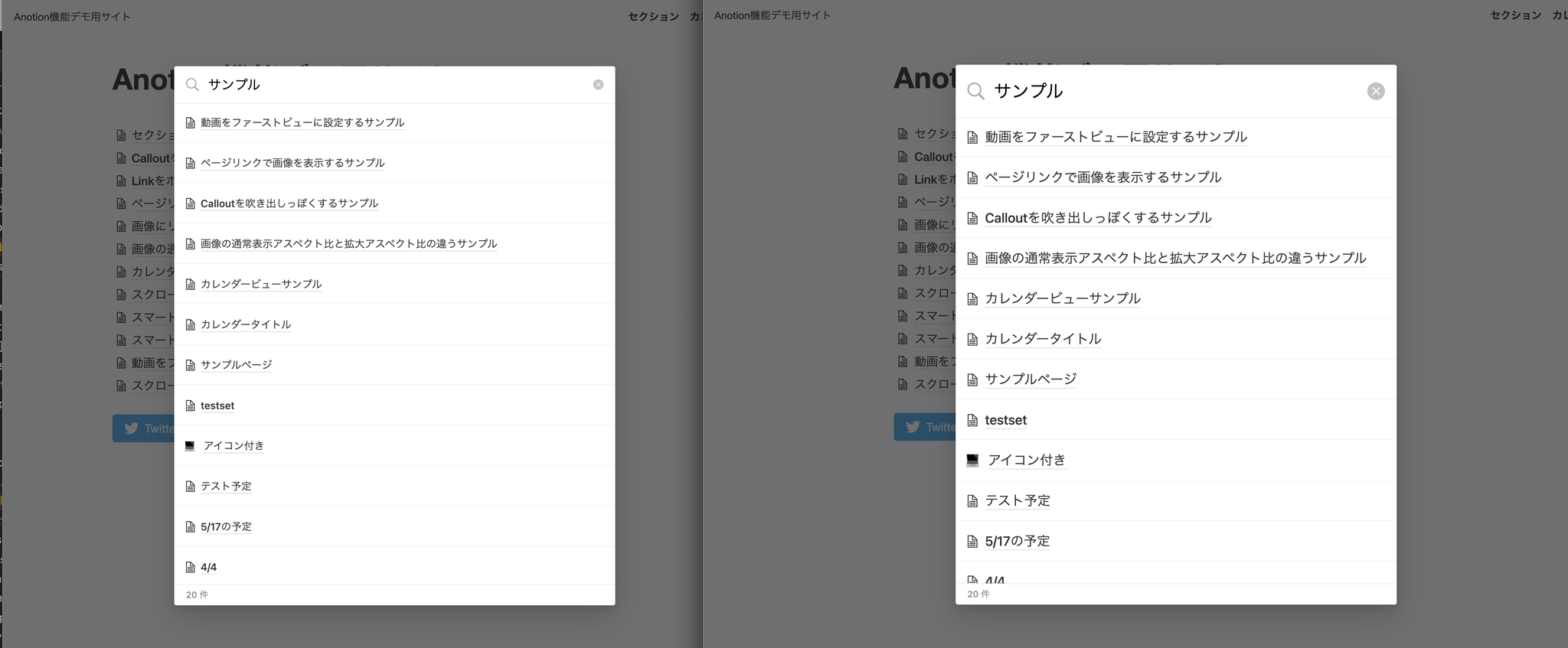This screenshot has width=1568, height=648.
Task: Open Calloutを吹き出しっぽくするサンプル in the right results
Action: (1098, 218)
